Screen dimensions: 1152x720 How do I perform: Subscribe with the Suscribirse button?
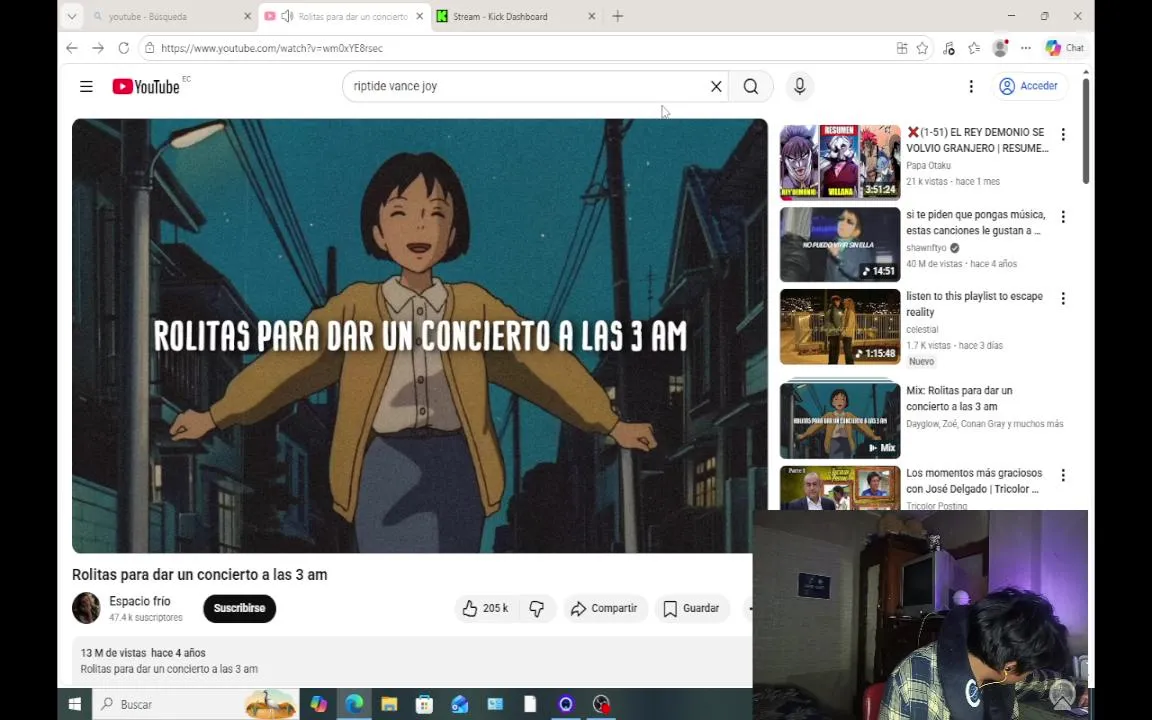(240, 608)
